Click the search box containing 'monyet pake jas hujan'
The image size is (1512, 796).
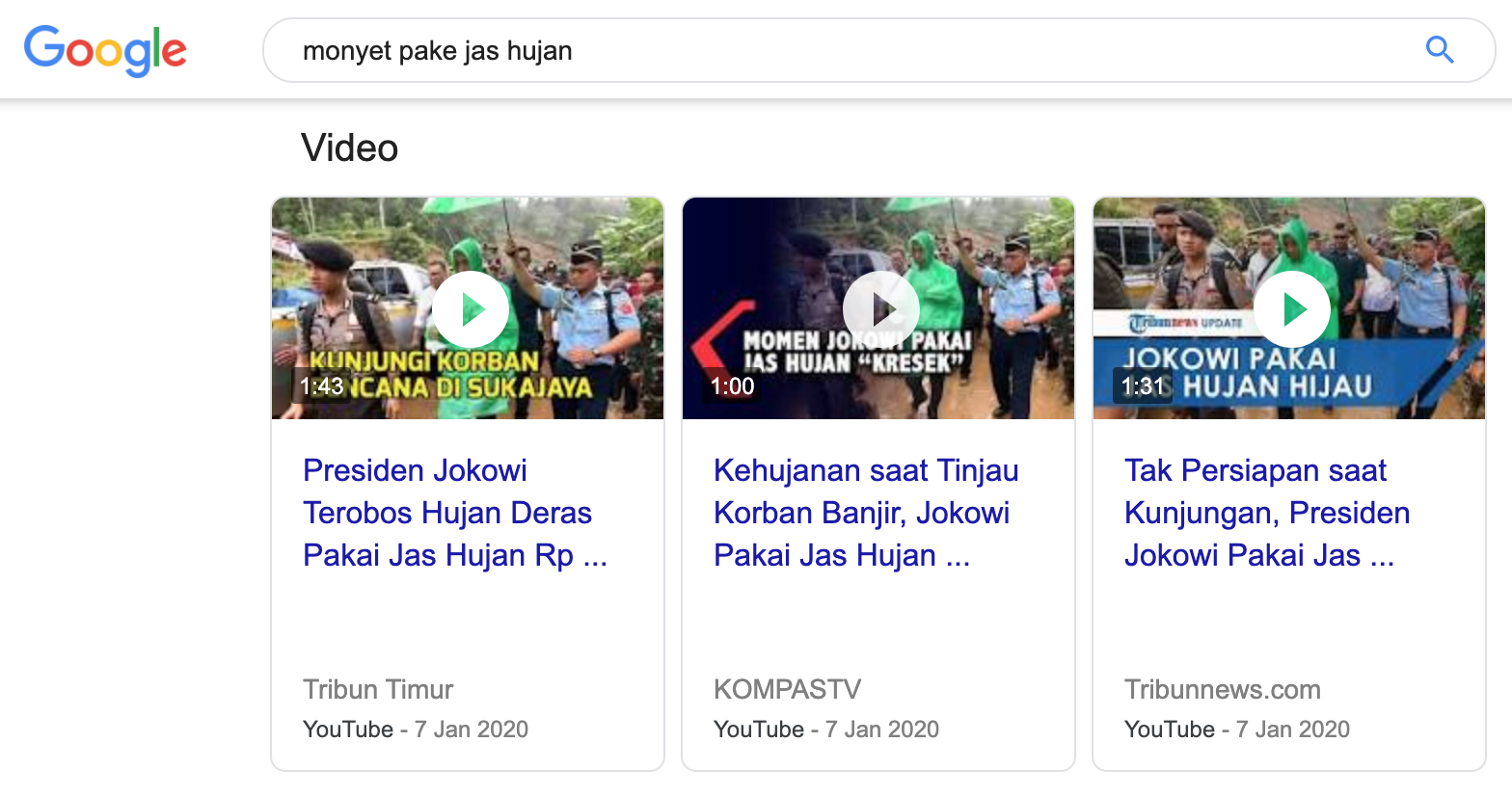click(x=878, y=50)
